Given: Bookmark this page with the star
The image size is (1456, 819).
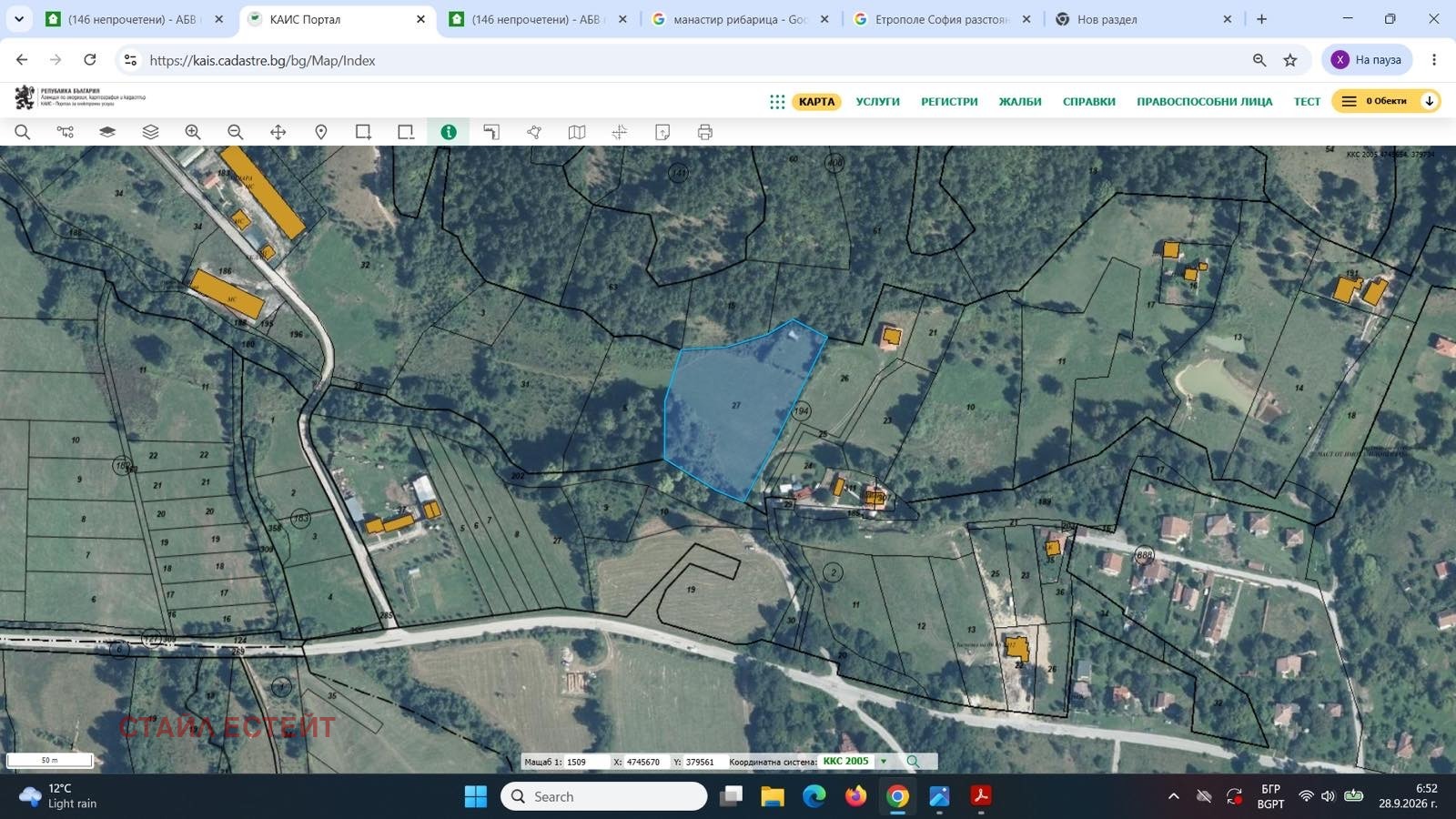Looking at the screenshot, I should point(1290,60).
